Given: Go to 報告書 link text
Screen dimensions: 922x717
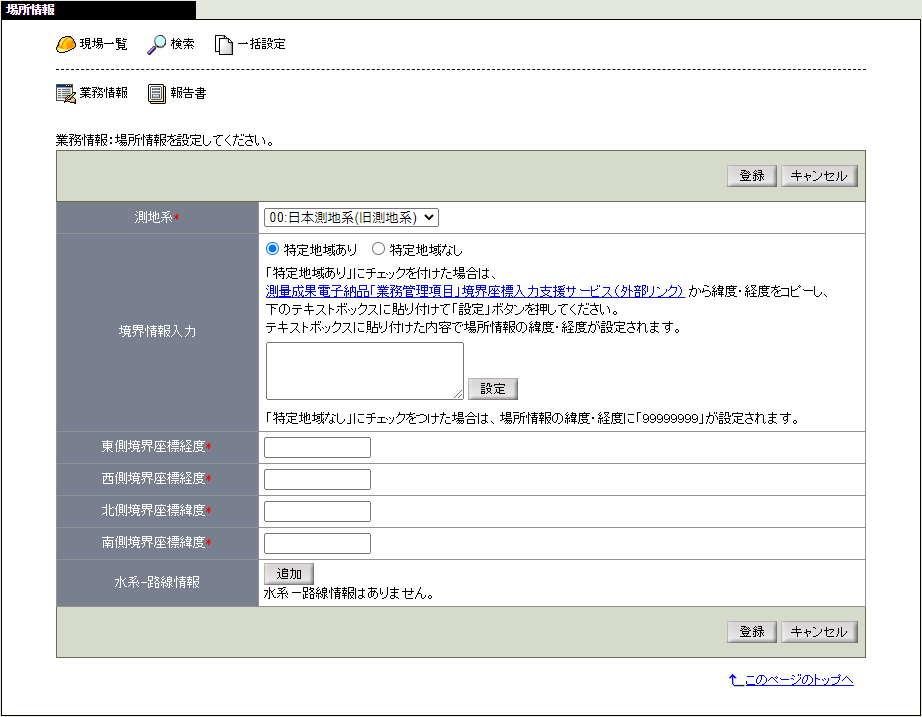Looking at the screenshot, I should pyautogui.click(x=188, y=93).
